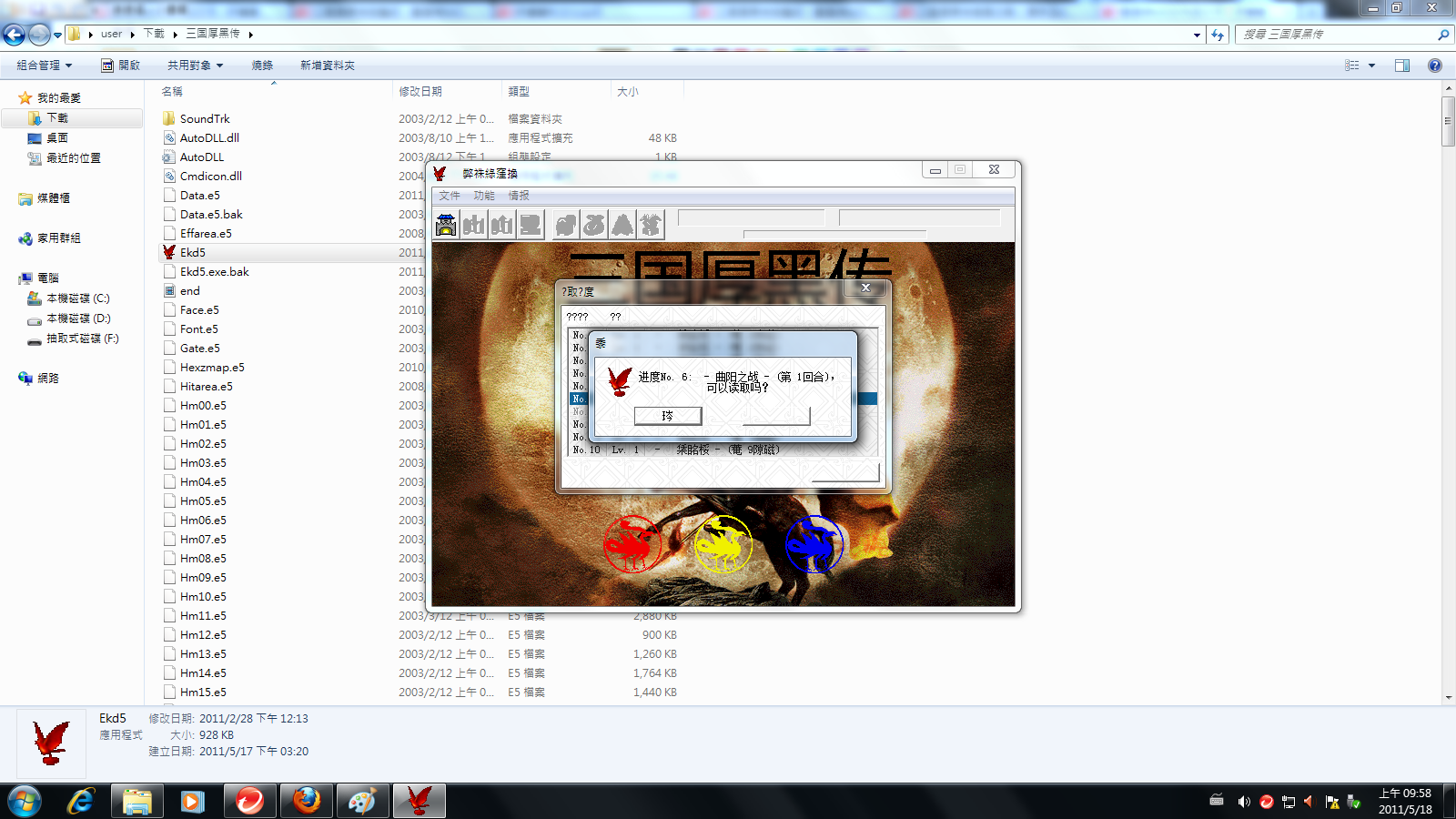Click the red horse emblem in the game
1456x819 pixels.
pyautogui.click(x=632, y=544)
